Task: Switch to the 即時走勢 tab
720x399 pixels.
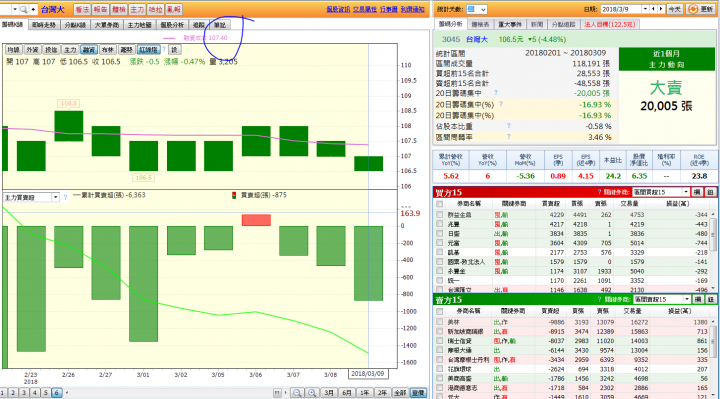Action: pos(44,25)
